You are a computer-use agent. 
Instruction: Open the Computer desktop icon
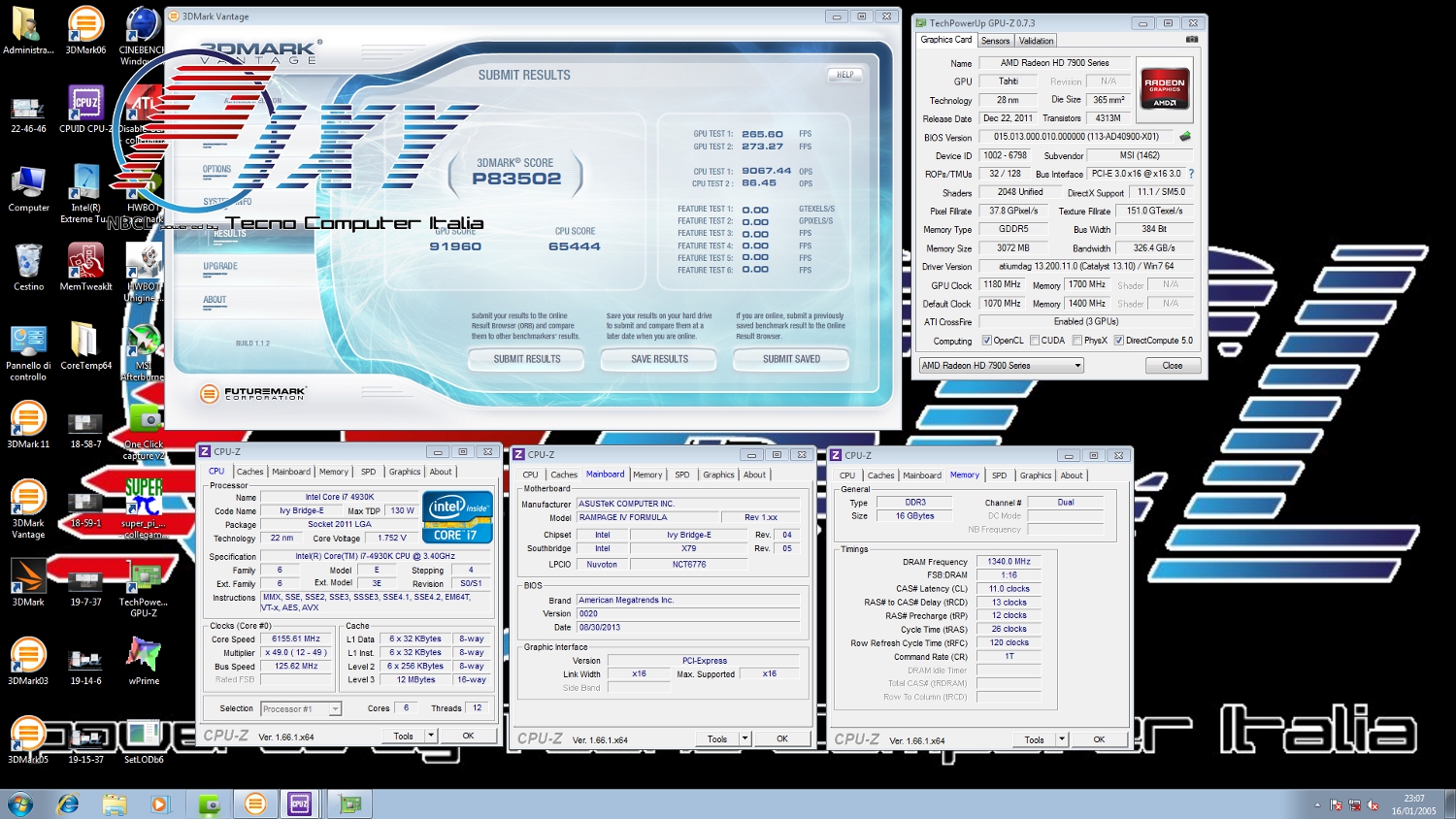tap(28, 188)
